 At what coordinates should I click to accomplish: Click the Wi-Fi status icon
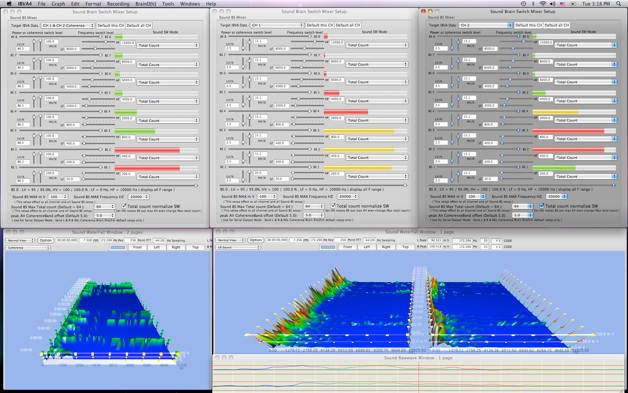tap(543, 4)
